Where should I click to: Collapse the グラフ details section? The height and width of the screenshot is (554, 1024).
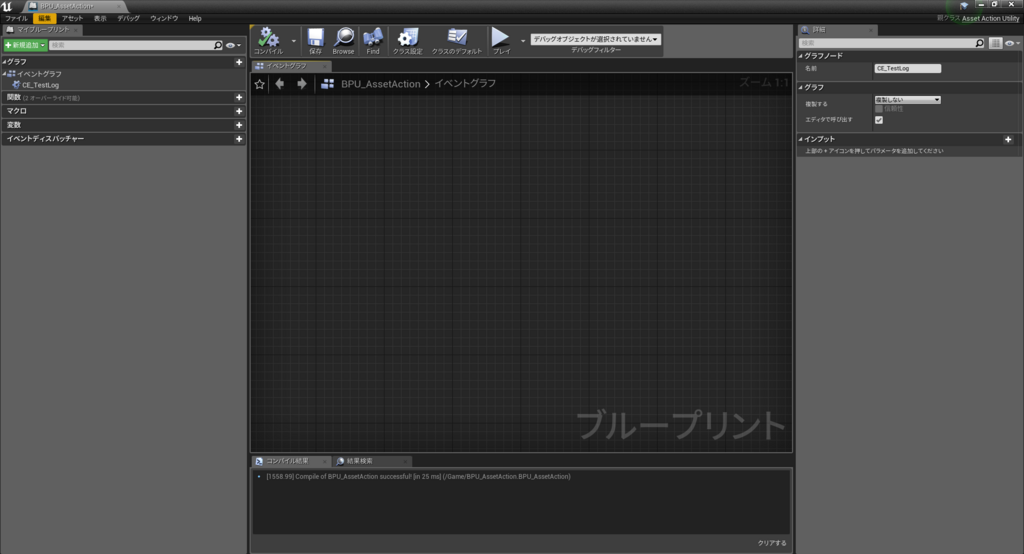tap(801, 88)
